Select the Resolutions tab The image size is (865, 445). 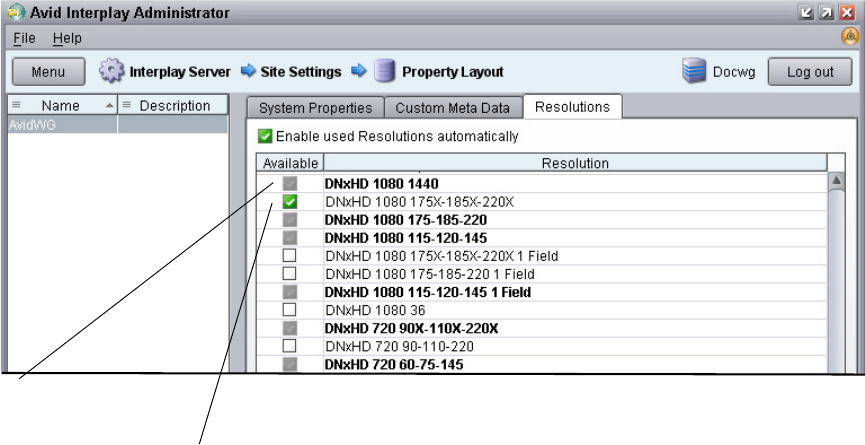(x=573, y=106)
